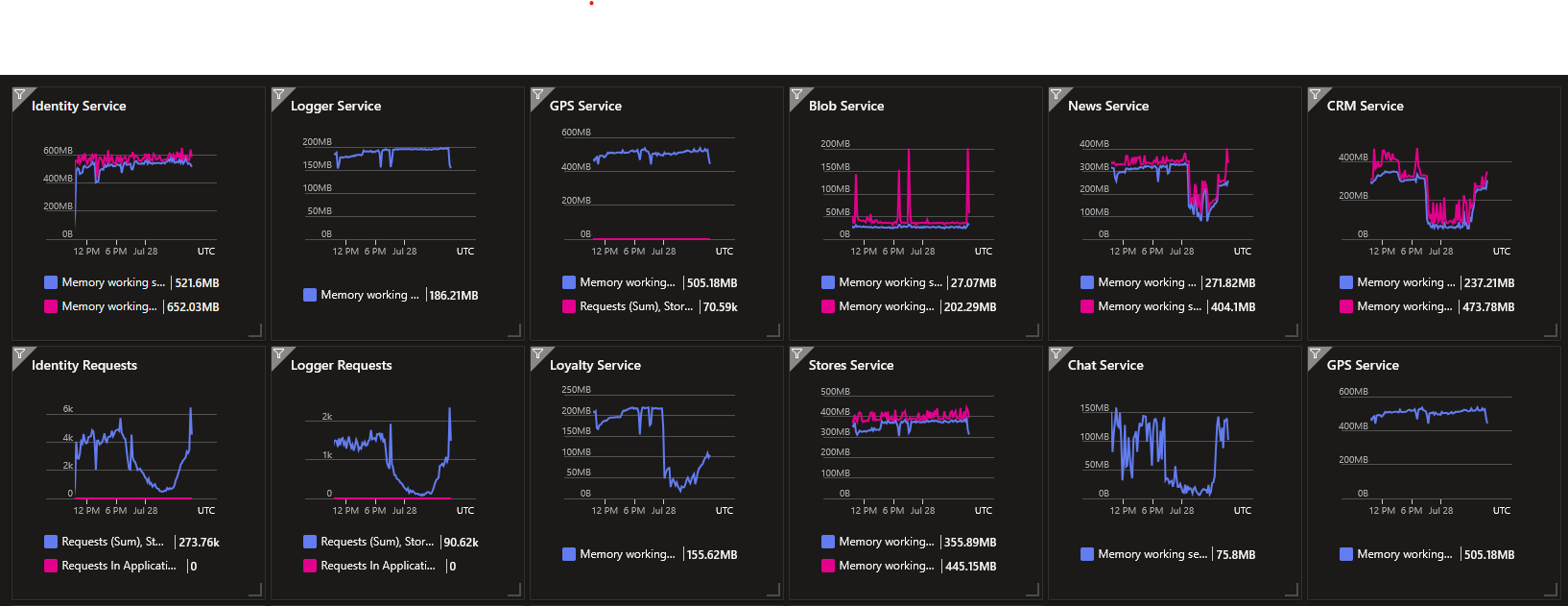Click the resize handle on Identity Service tile
Image resolution: width=1568 pixels, height=606 pixels.
[255, 330]
